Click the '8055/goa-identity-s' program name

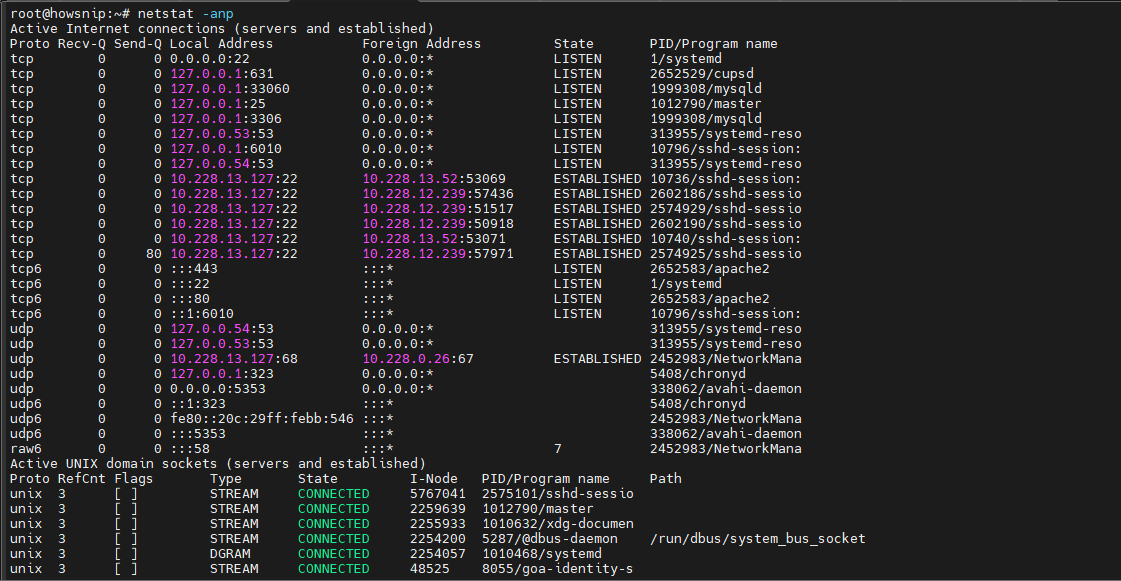point(558,569)
